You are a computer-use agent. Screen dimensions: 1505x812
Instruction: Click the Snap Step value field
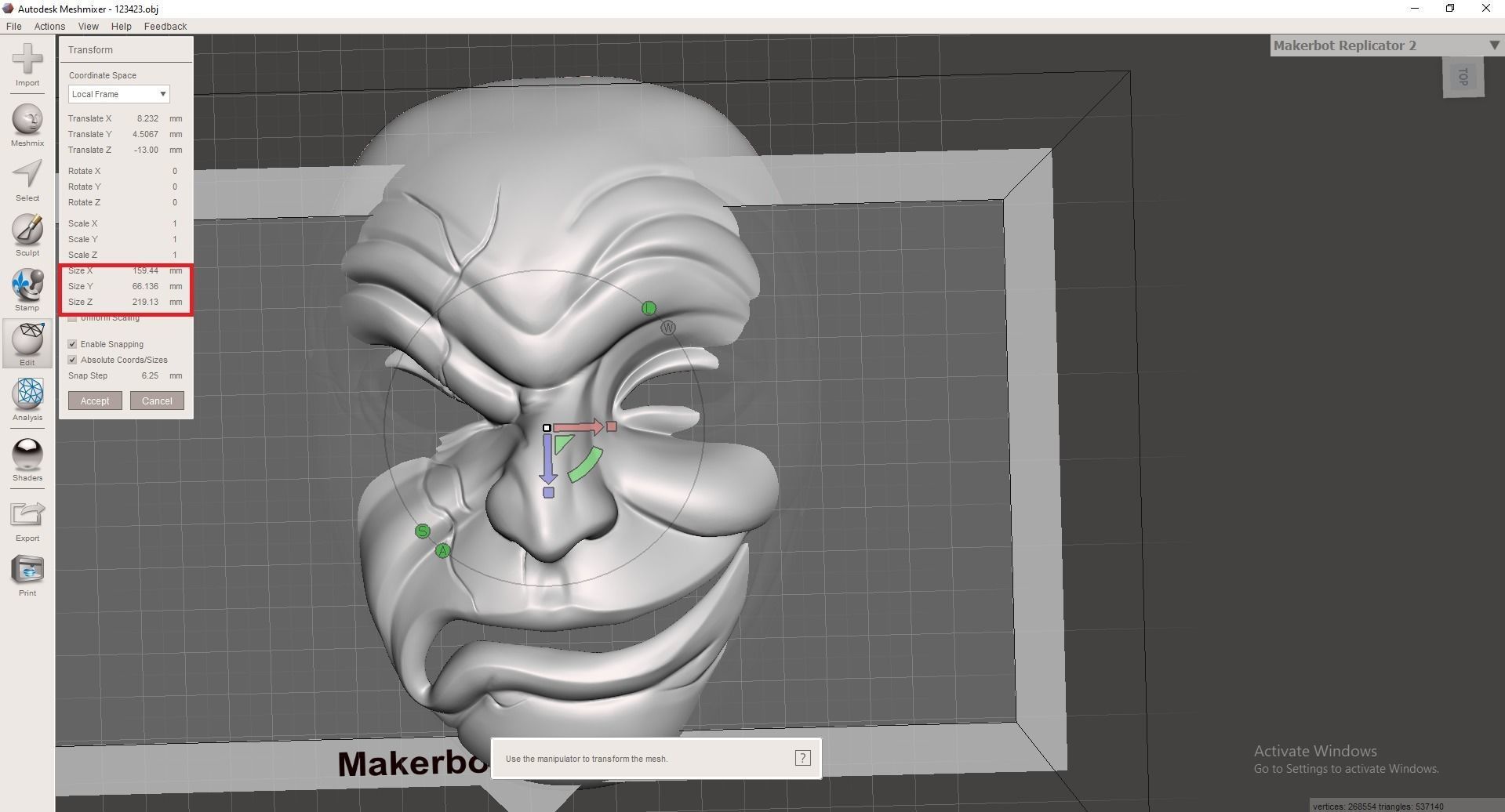point(150,375)
